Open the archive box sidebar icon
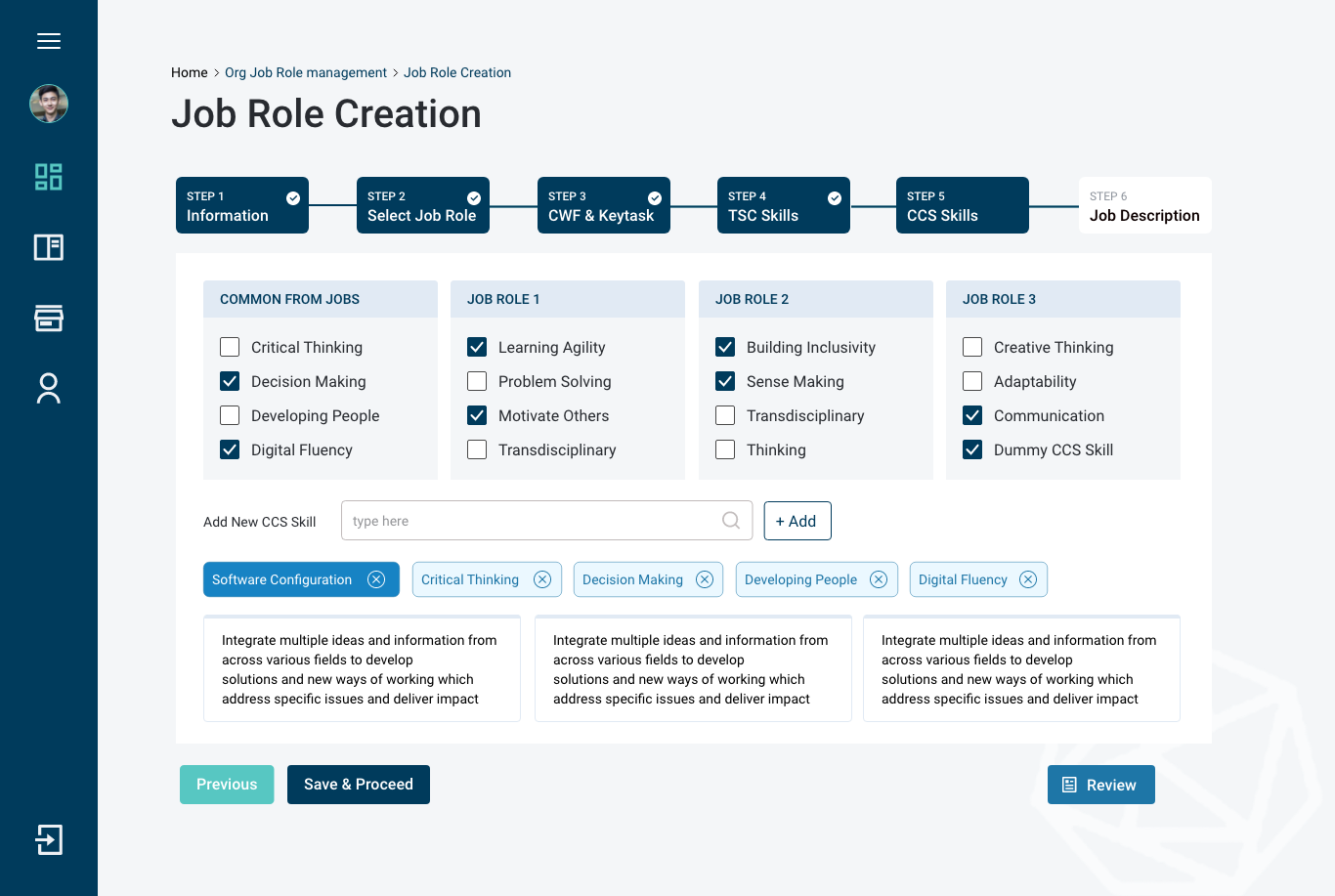Viewport: 1335px width, 896px height. click(49, 318)
